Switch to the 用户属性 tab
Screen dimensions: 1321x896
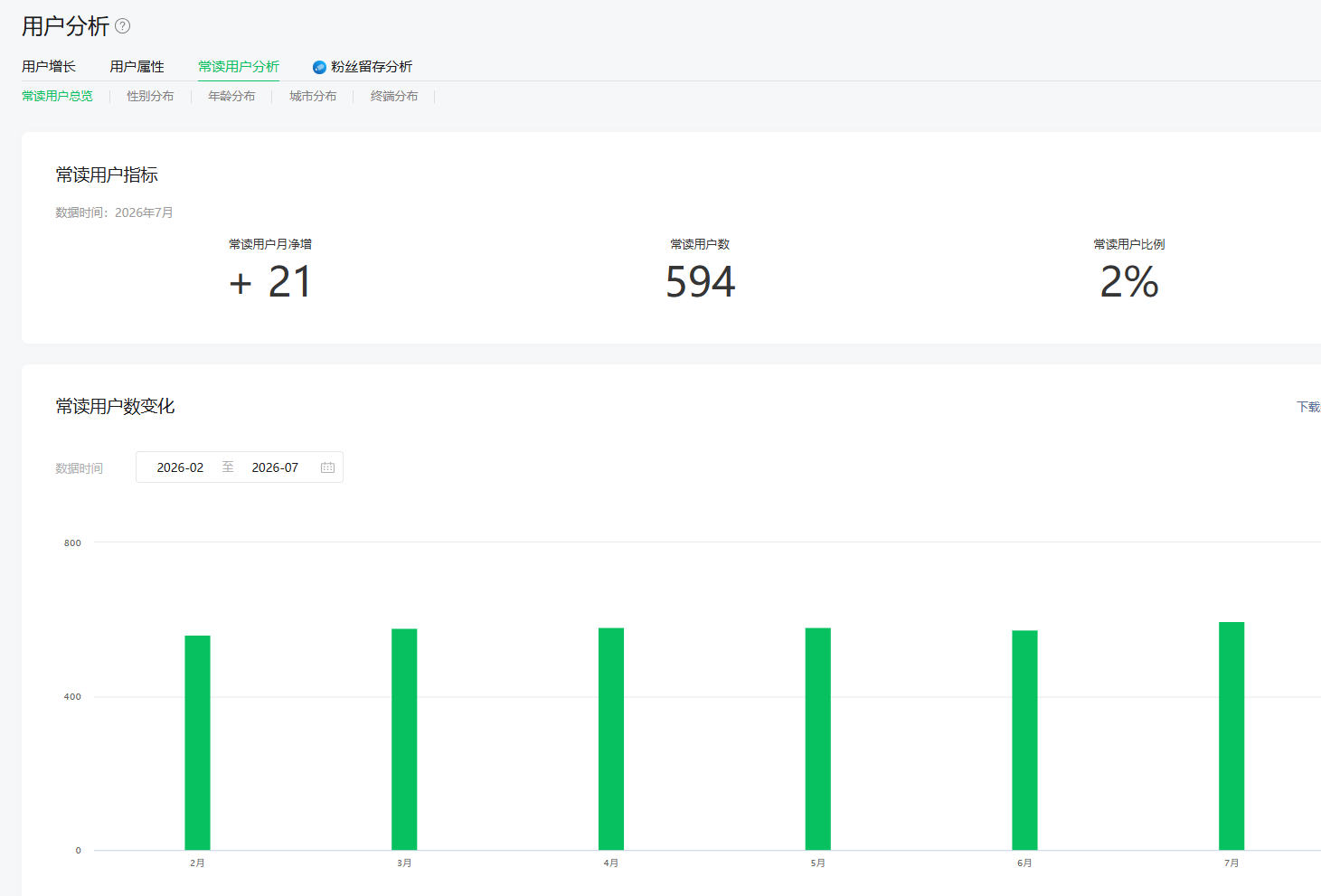(x=137, y=67)
